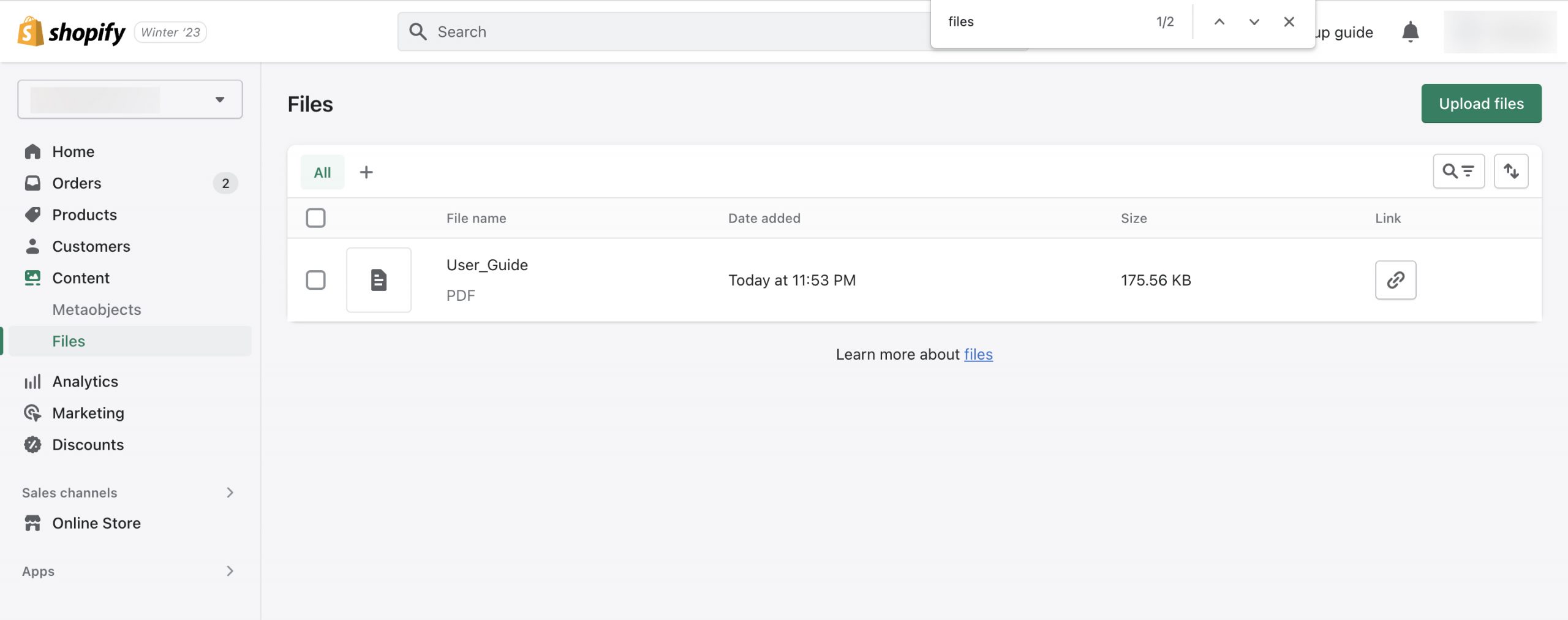Viewport: 1568px width, 620px height.
Task: Open Customers using the person icon
Action: tap(34, 246)
